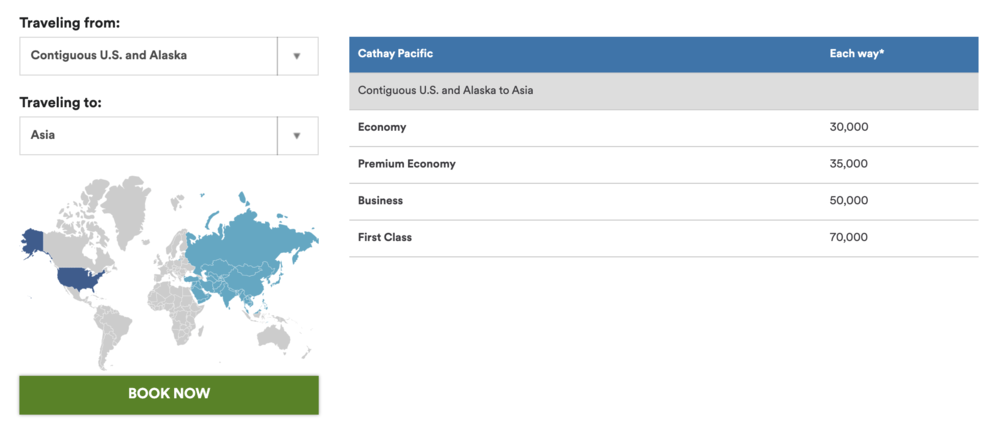Click the Traveling to dropdown arrow
Screen dimensions: 1000x432
pyautogui.click(x=297, y=136)
